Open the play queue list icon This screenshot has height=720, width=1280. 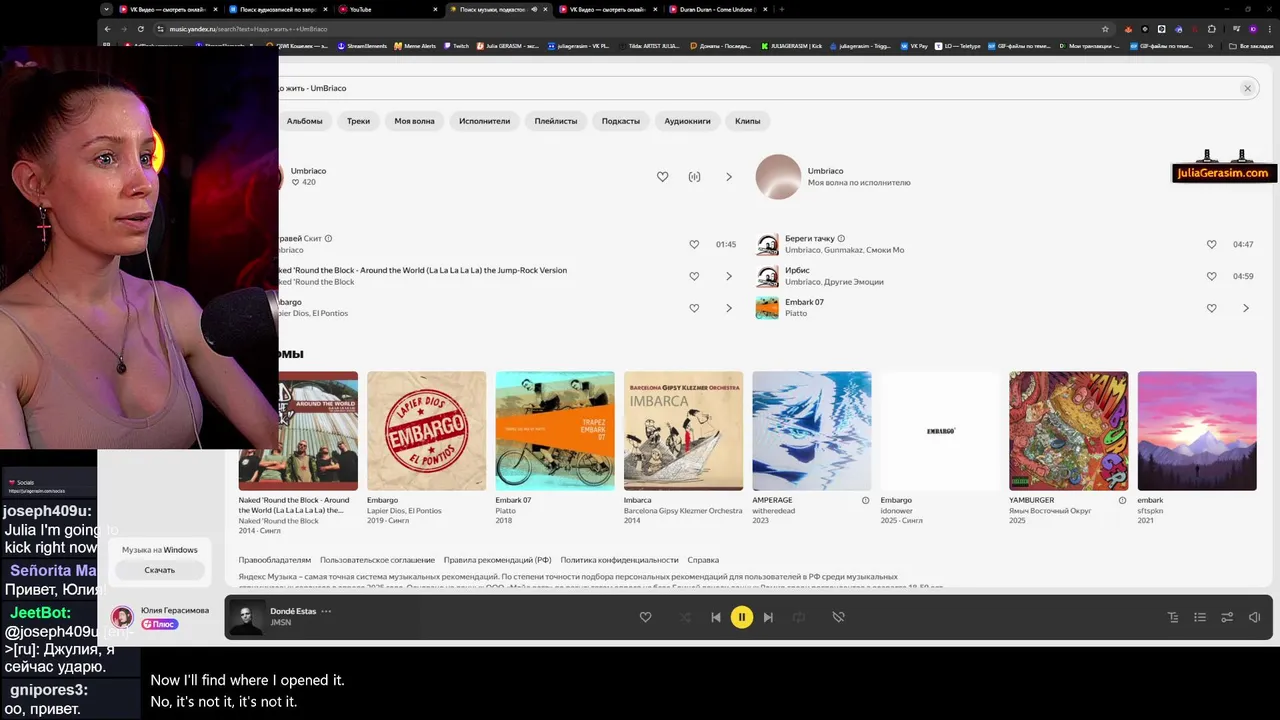[1200, 617]
